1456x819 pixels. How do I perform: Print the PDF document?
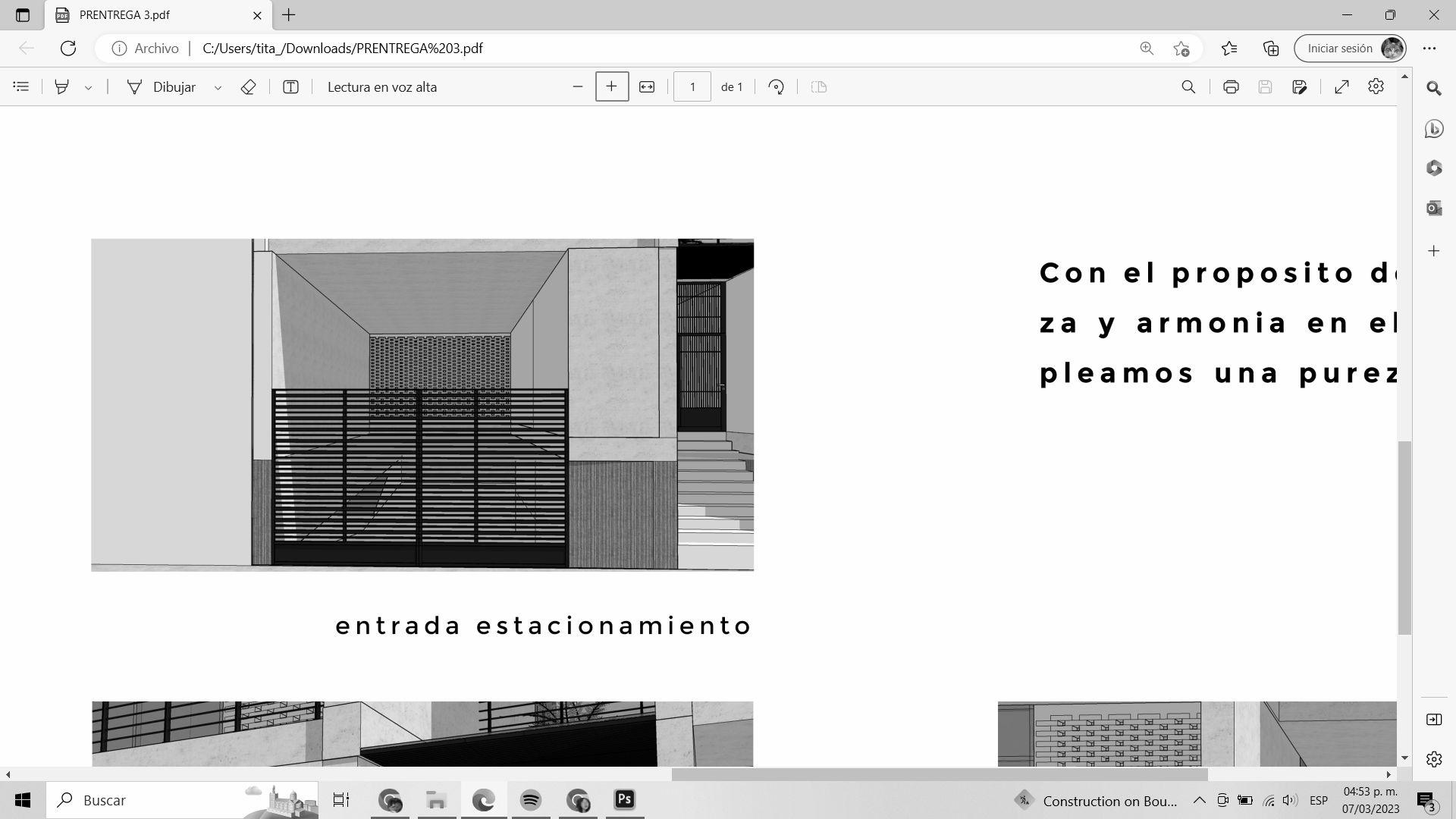1230,87
